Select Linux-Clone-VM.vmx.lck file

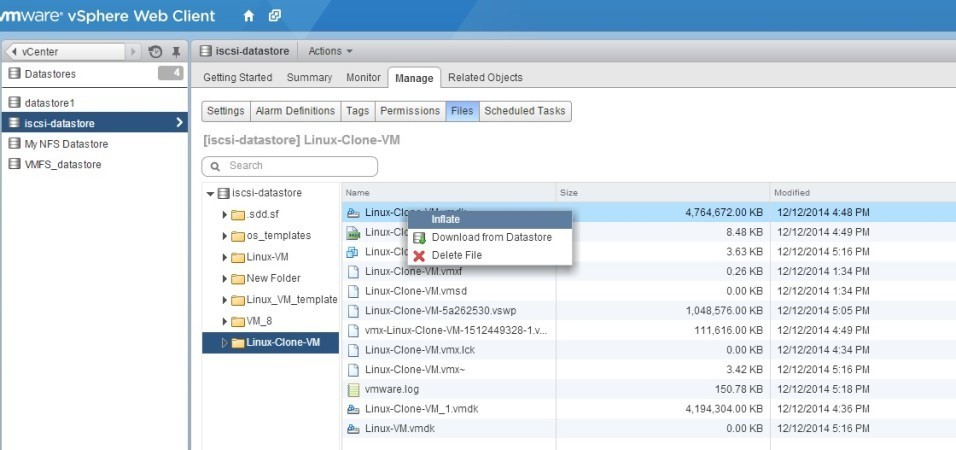coord(419,350)
